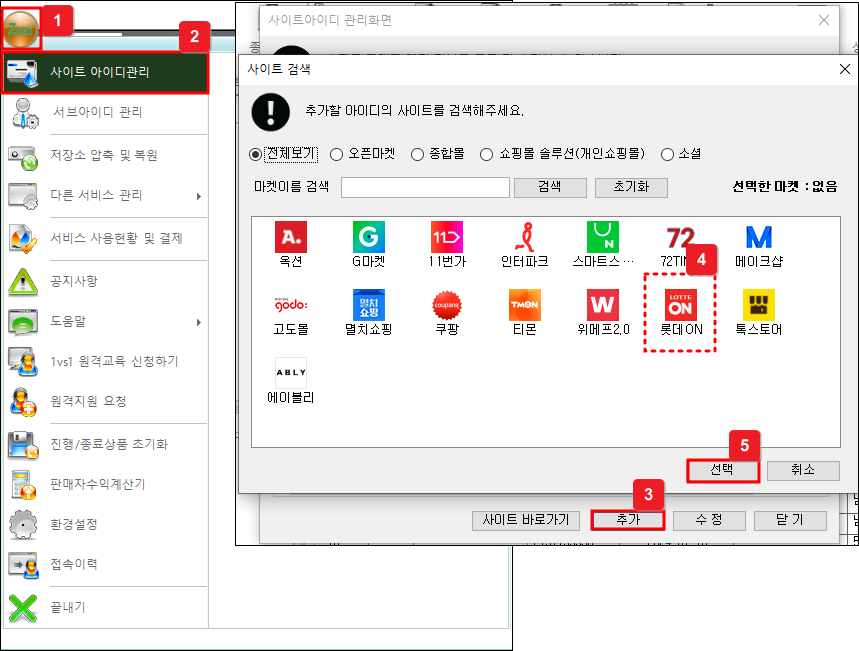Click the 사이트 바로가기 button
Viewport: 859px width, 651px height.
coord(525,520)
